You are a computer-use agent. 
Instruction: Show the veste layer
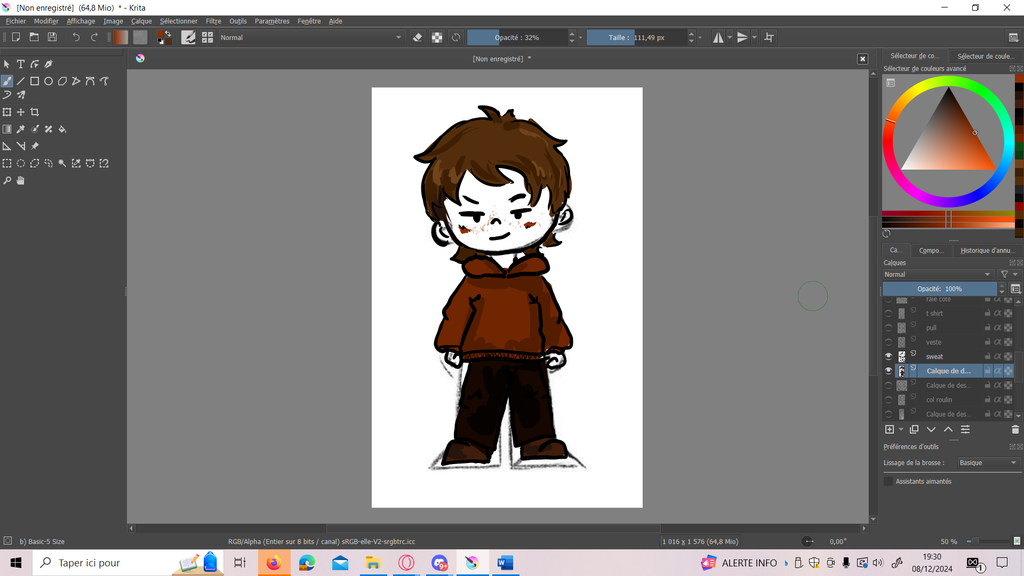(888, 342)
